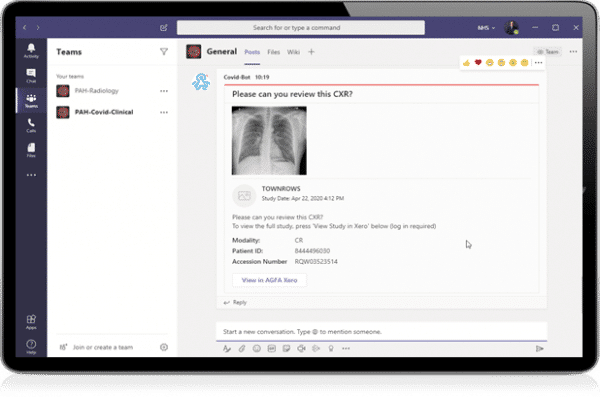Image resolution: width=600 pixels, height=397 pixels.
Task: Switch to the Wiki tab
Action: pos(293,52)
